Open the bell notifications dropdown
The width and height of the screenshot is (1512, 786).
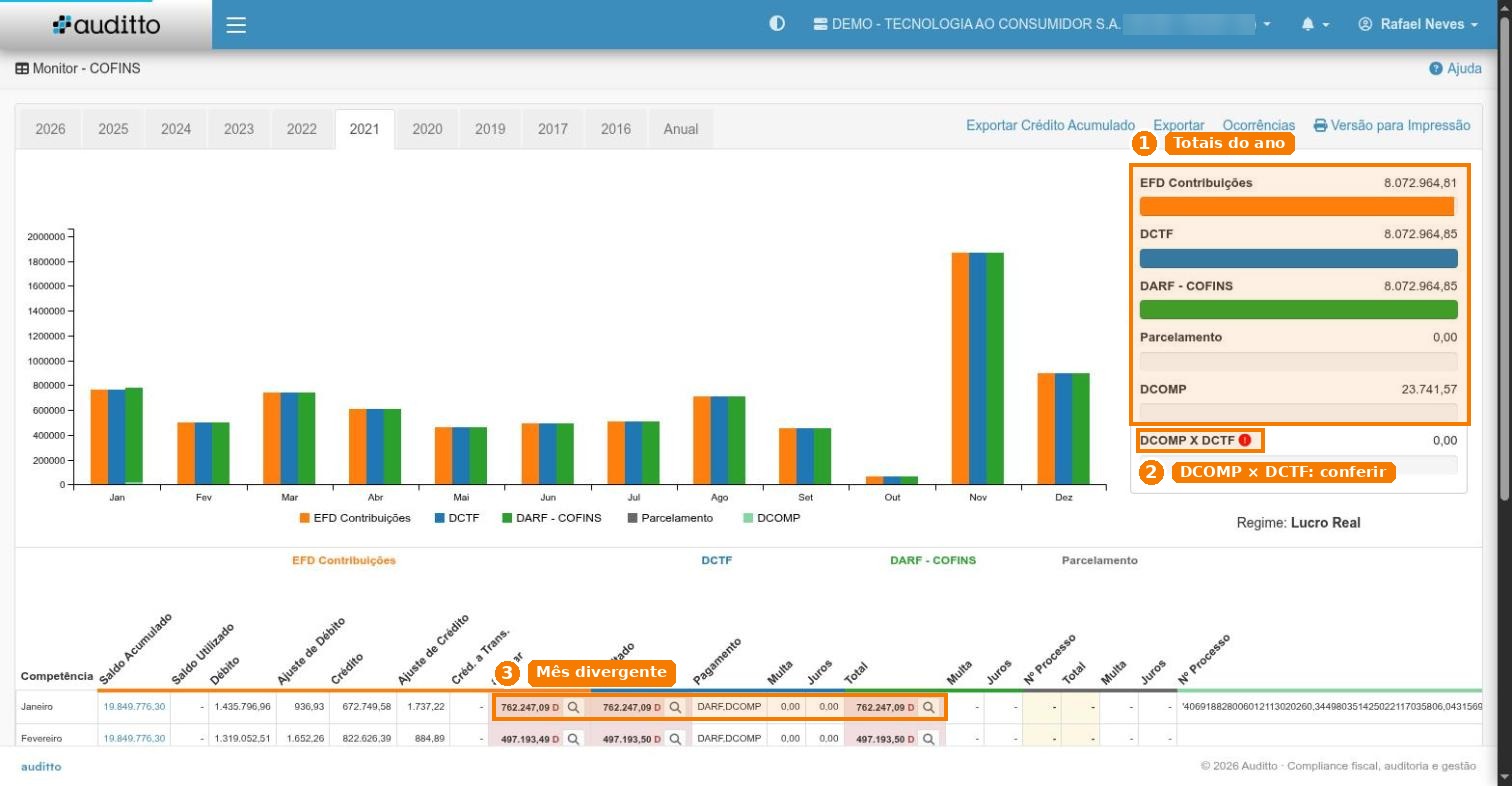click(1315, 24)
